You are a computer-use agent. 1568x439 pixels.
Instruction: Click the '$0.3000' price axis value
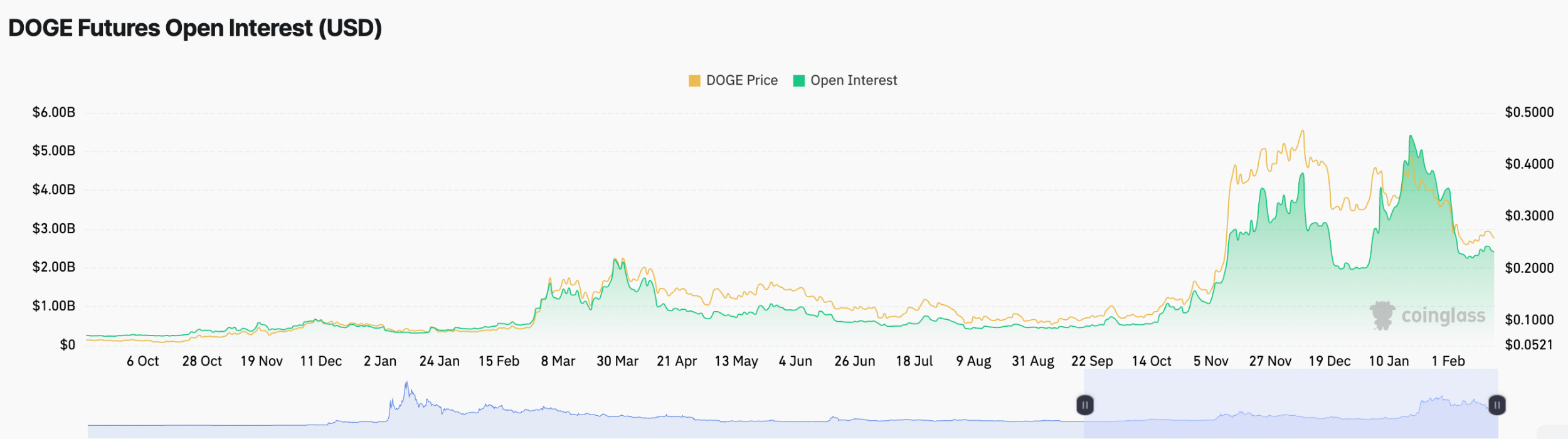pos(1530,216)
